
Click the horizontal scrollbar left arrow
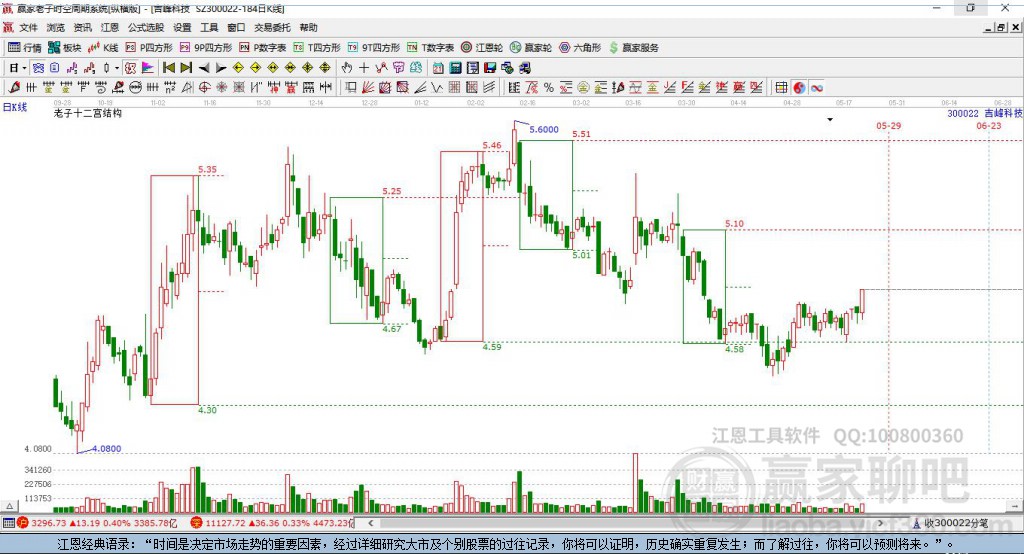coord(371,523)
